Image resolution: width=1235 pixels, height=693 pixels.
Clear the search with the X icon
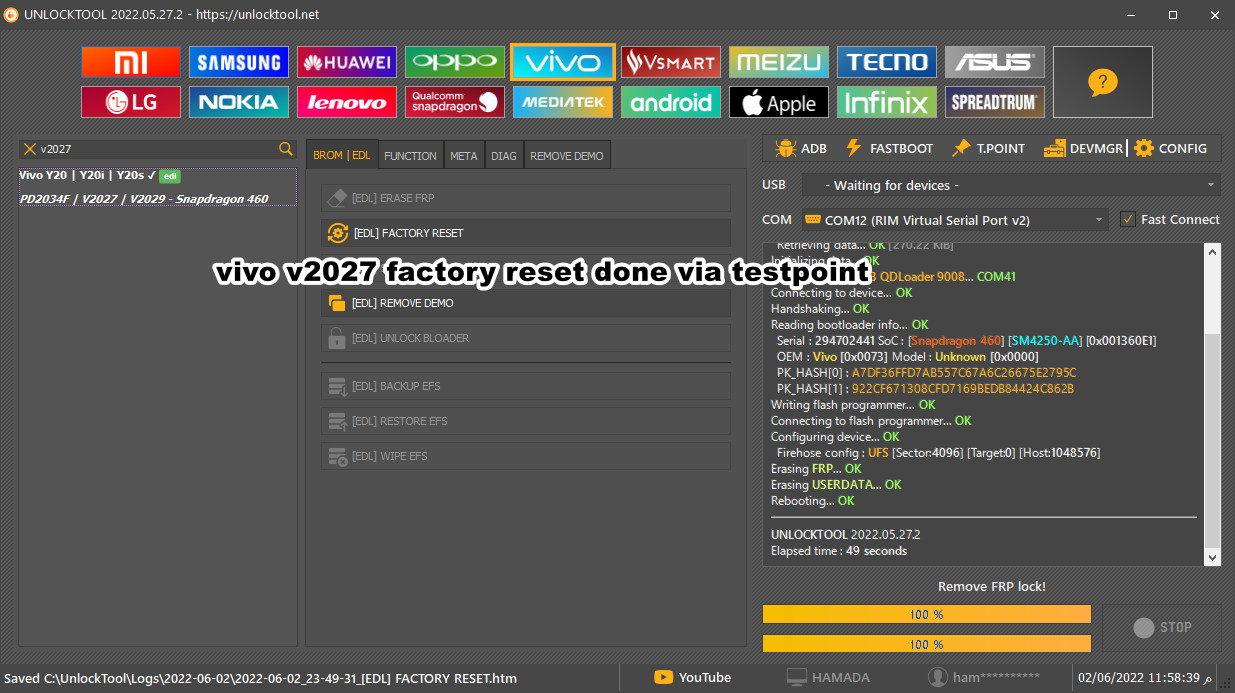click(30, 149)
